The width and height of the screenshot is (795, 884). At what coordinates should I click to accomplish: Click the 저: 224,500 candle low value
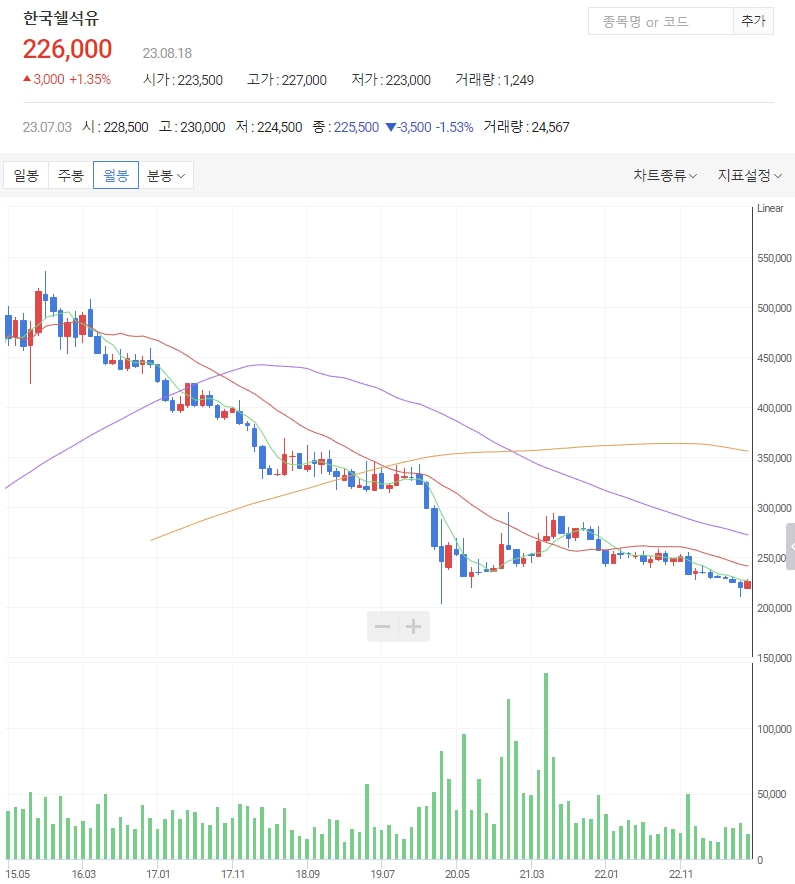click(269, 127)
